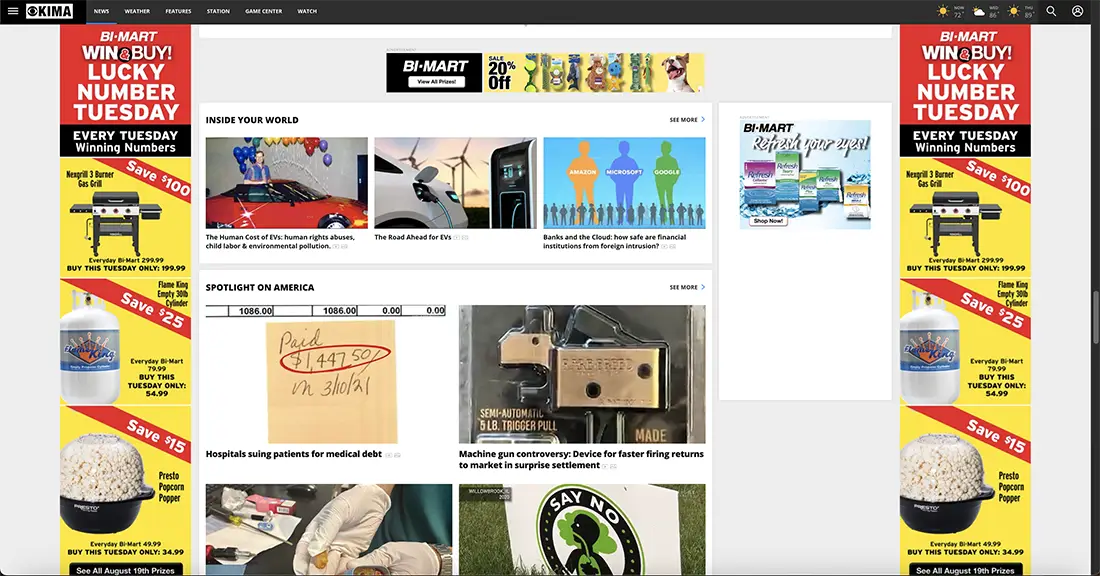The width and height of the screenshot is (1100, 576).
Task: Open Human Cost of EVs headline
Action: [x=281, y=241]
